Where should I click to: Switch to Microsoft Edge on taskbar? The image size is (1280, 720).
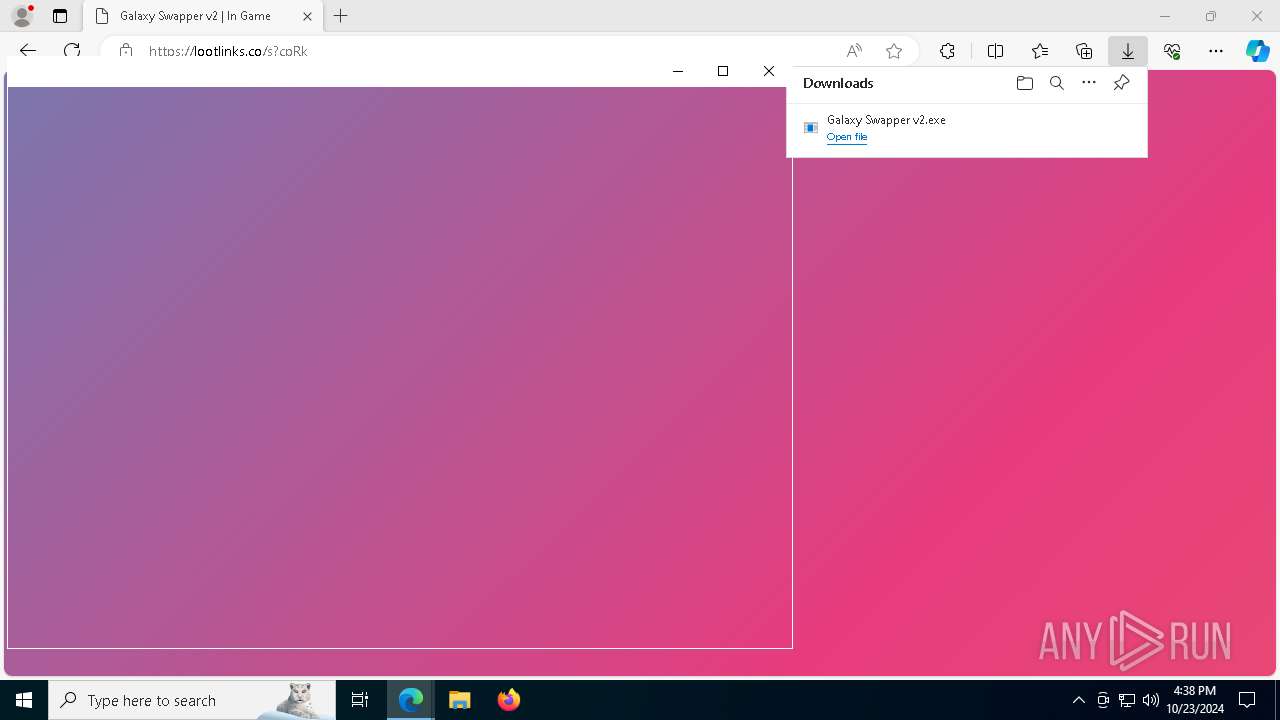click(x=411, y=700)
